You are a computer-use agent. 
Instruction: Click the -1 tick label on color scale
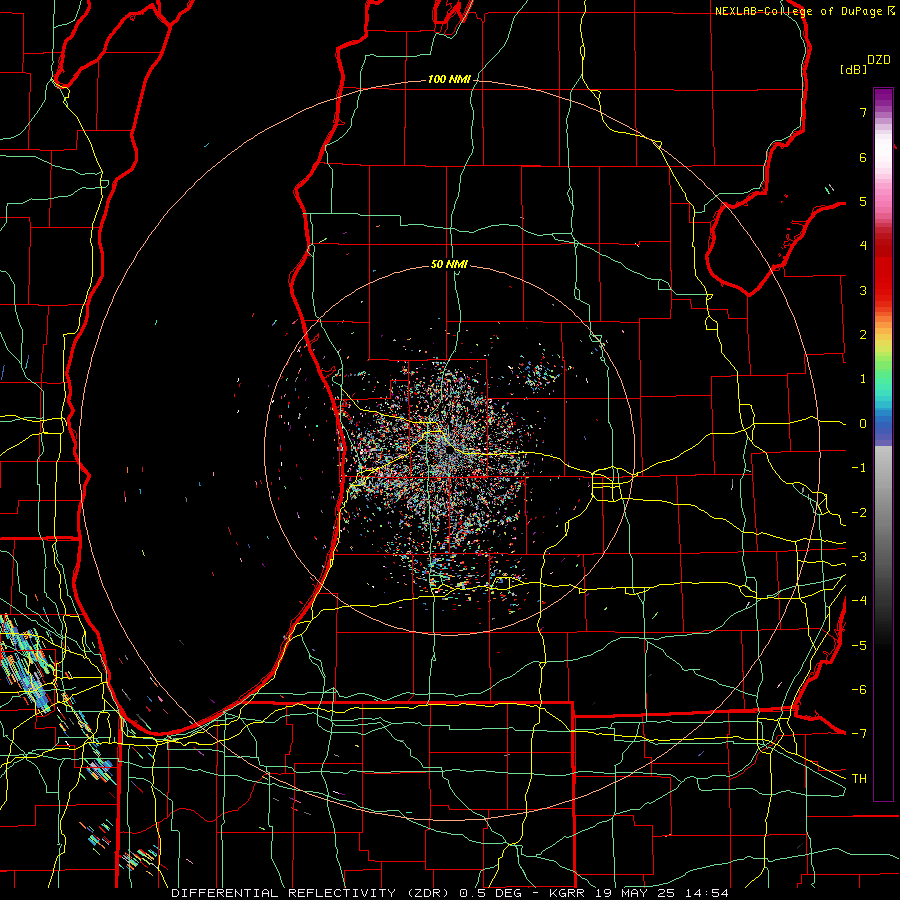coord(859,468)
